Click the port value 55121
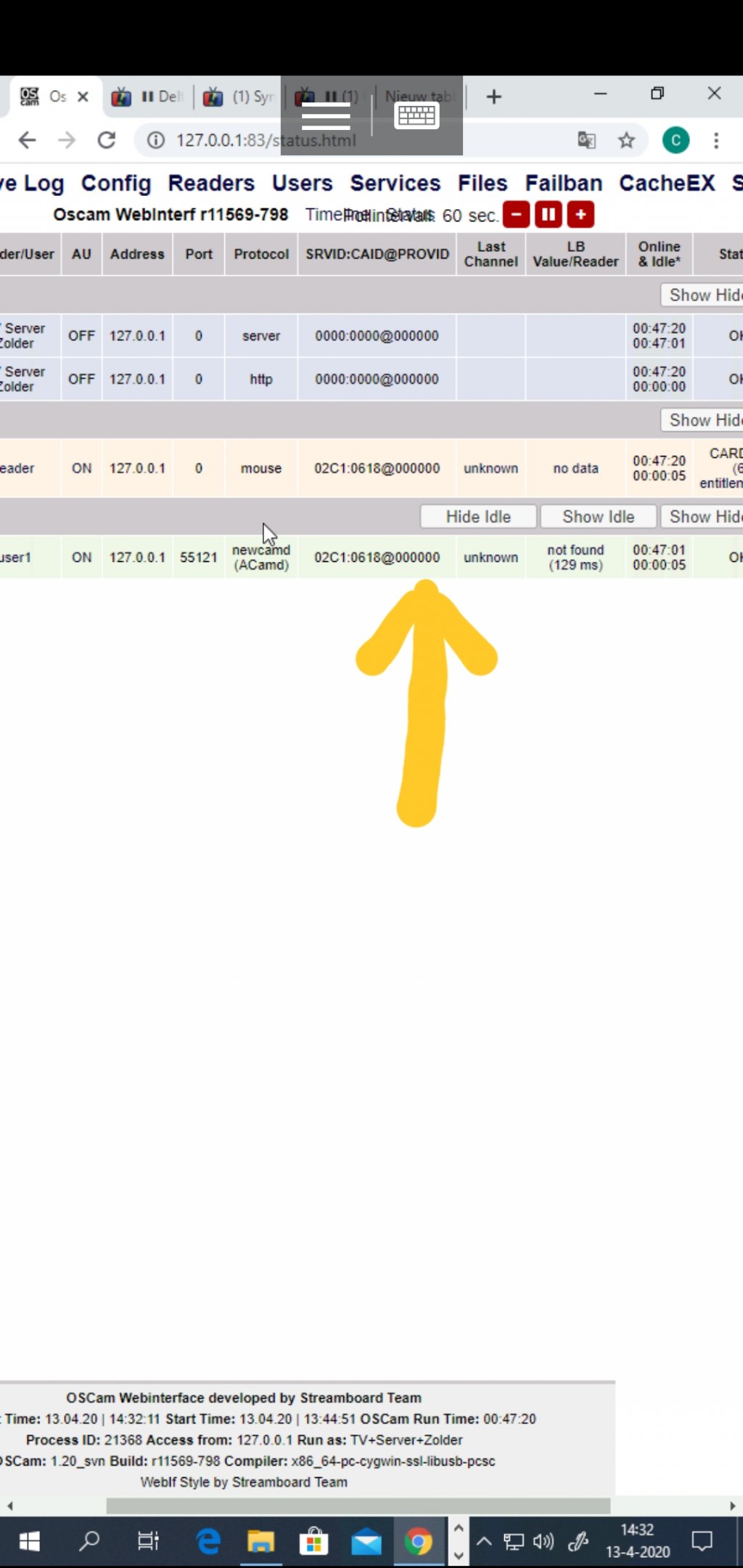Viewport: 743px width, 1568px height. click(199, 558)
